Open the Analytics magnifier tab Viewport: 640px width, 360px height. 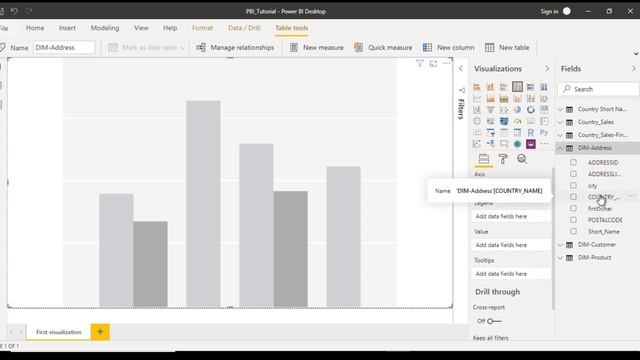[x=522, y=159]
